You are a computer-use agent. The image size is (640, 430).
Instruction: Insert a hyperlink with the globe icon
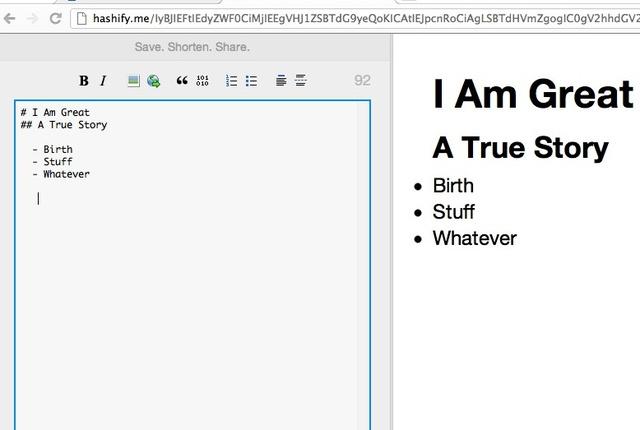pyautogui.click(x=153, y=81)
